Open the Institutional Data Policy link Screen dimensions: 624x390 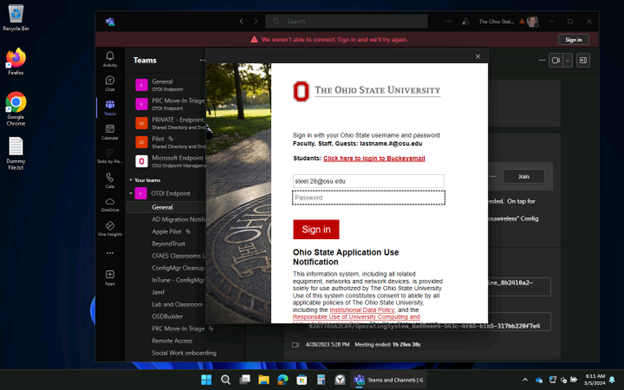pyautogui.click(x=362, y=310)
